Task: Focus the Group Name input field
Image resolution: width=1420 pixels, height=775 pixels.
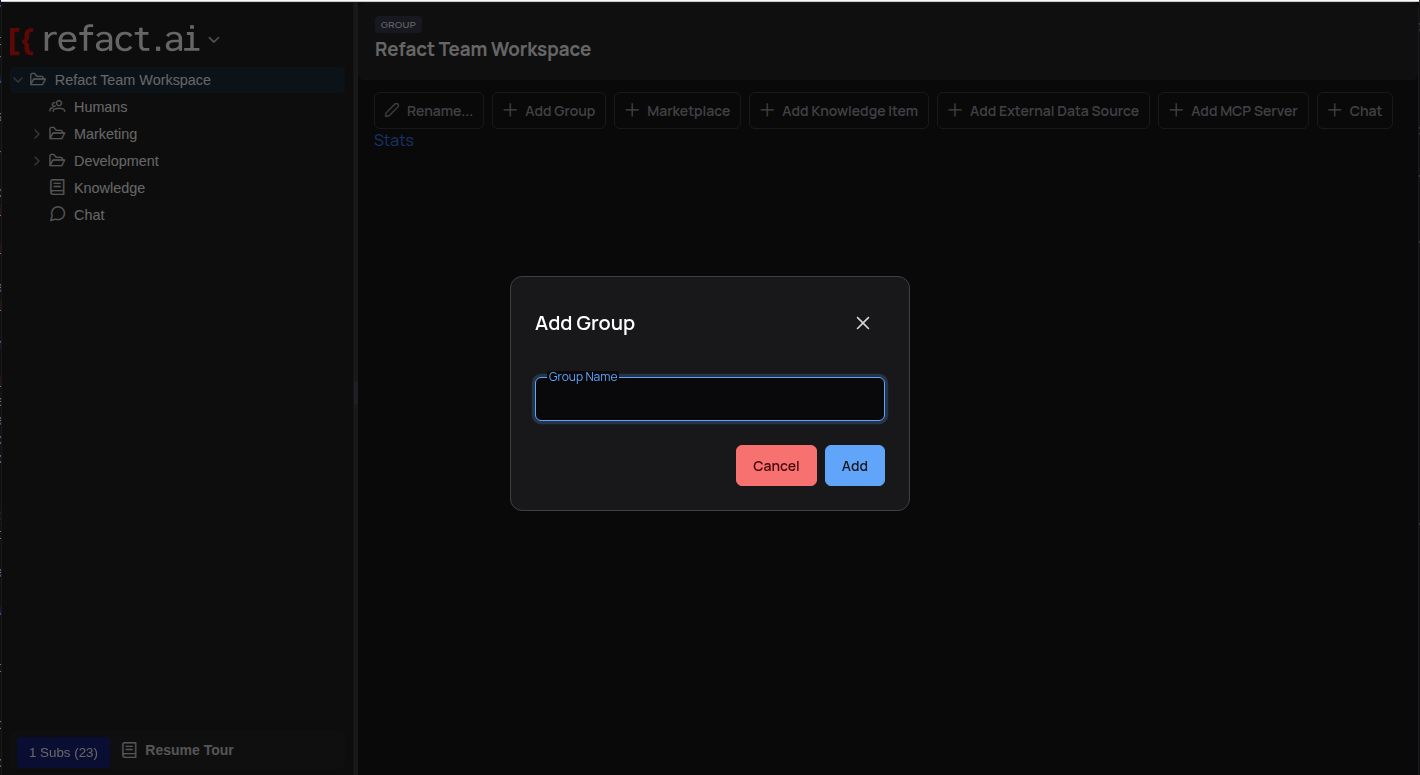Action: [x=709, y=399]
